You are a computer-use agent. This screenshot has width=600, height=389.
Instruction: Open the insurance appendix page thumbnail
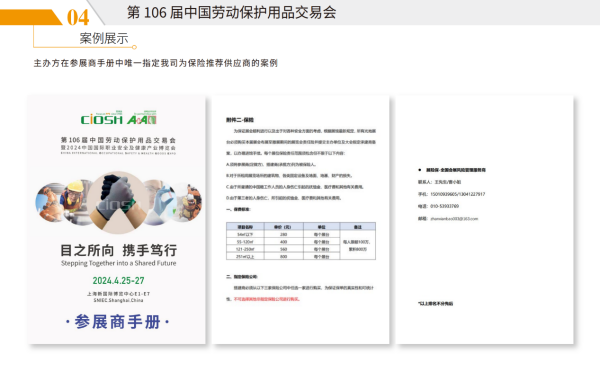pyautogui.click(x=301, y=220)
